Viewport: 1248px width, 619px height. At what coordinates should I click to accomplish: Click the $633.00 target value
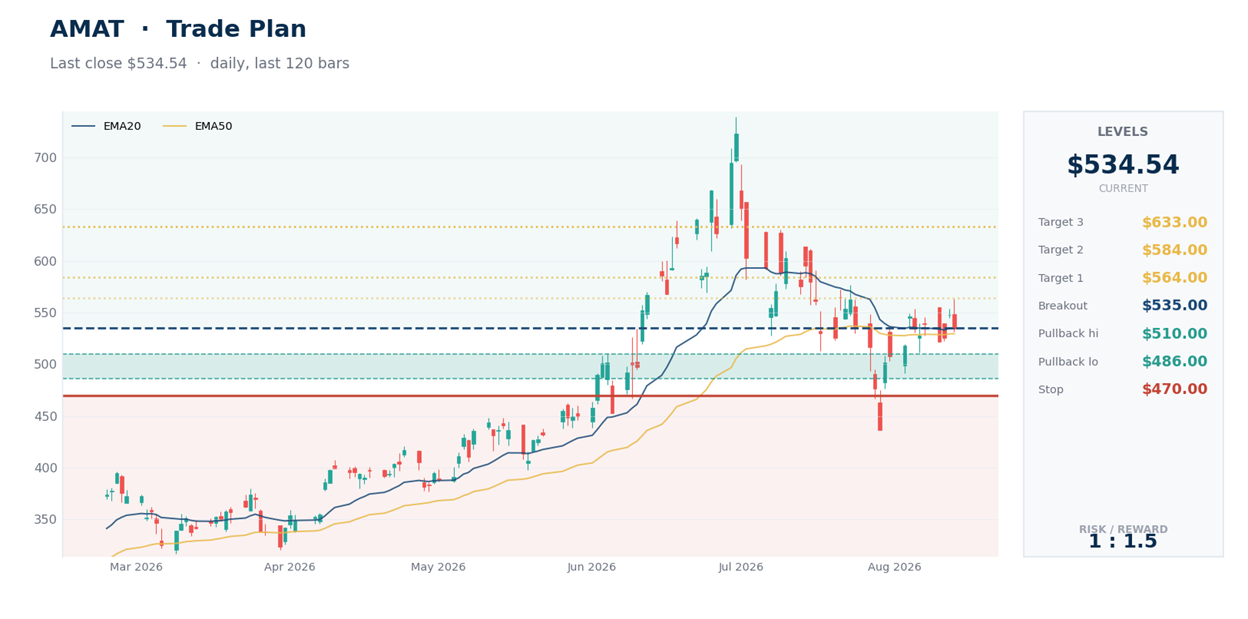(1174, 222)
